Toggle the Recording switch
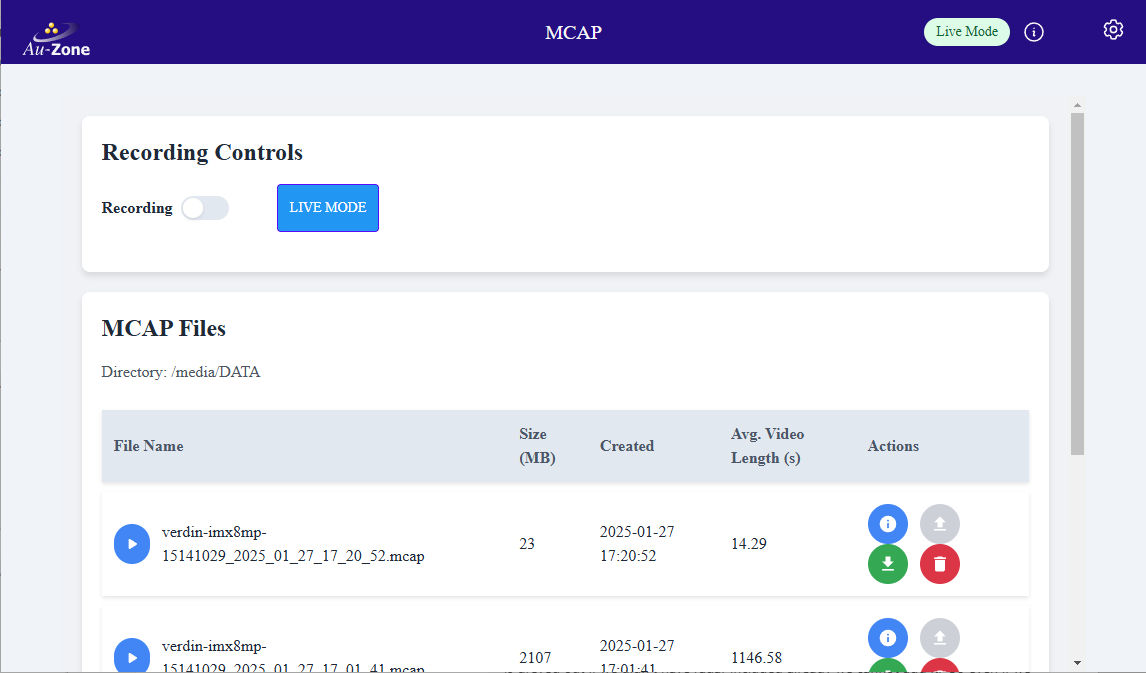The height and width of the screenshot is (673, 1146). pyautogui.click(x=205, y=208)
